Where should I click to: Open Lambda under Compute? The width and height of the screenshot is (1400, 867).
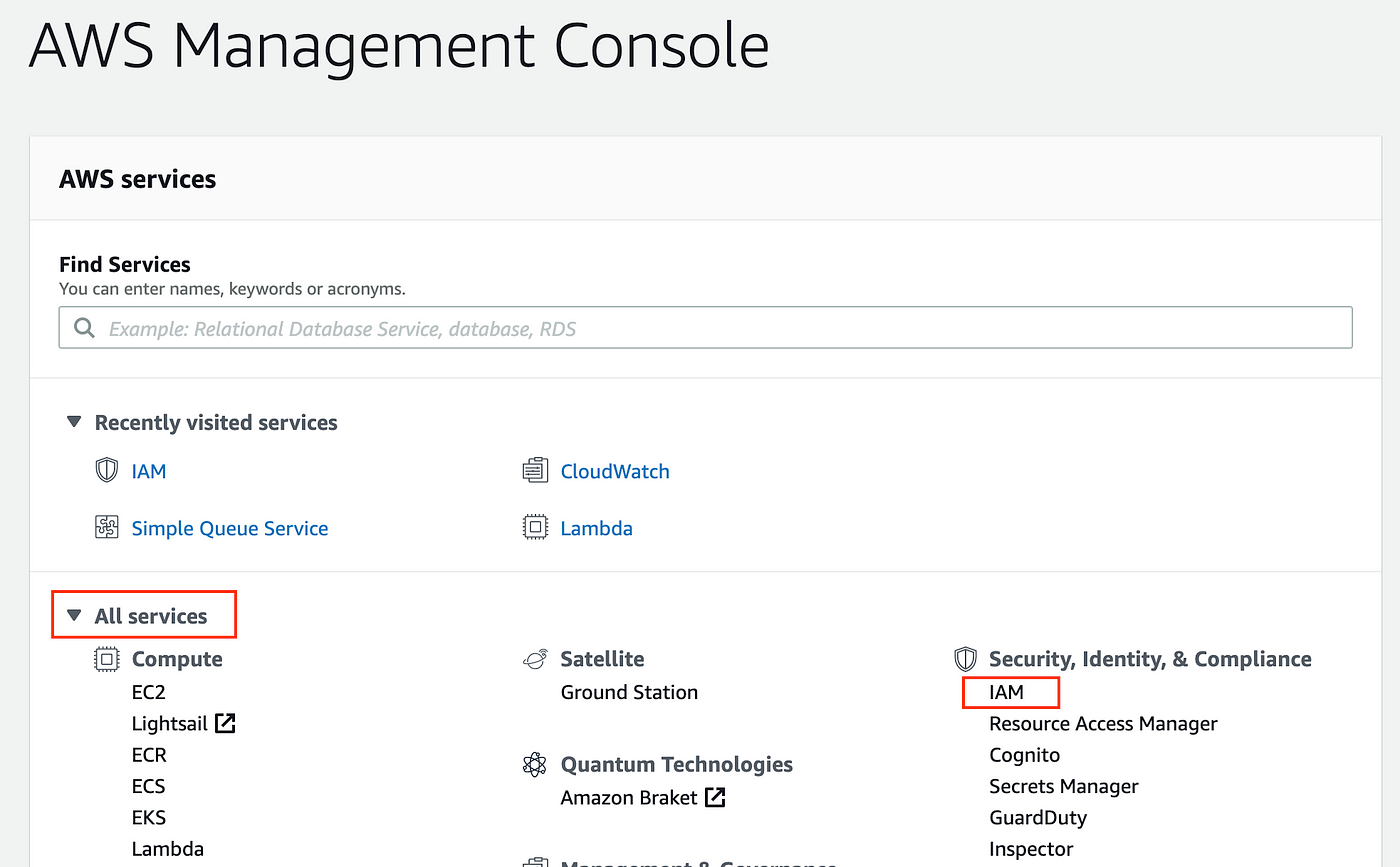(x=168, y=849)
